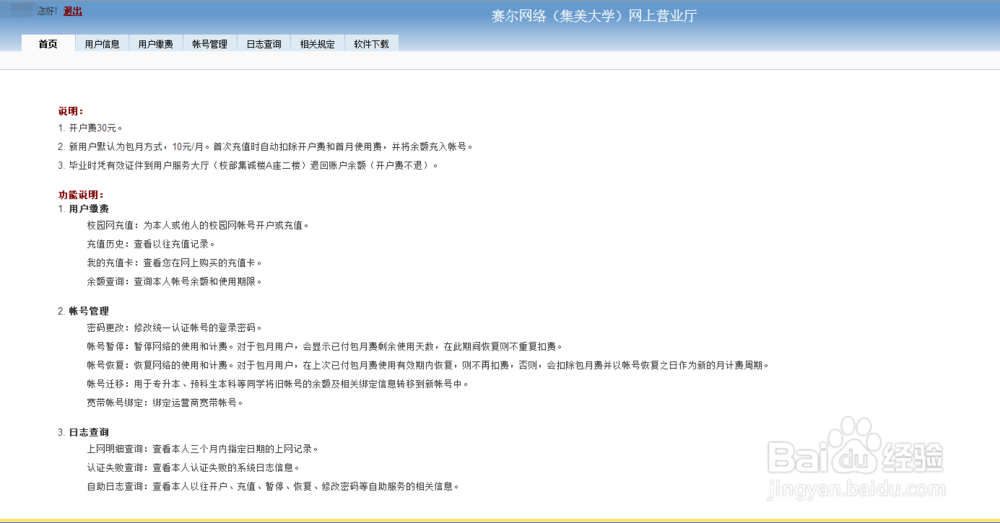Viewport: 1000px width, 523px height.
Task: Click the bold 日志查询 section heading
Action: pyautogui.click(x=89, y=432)
